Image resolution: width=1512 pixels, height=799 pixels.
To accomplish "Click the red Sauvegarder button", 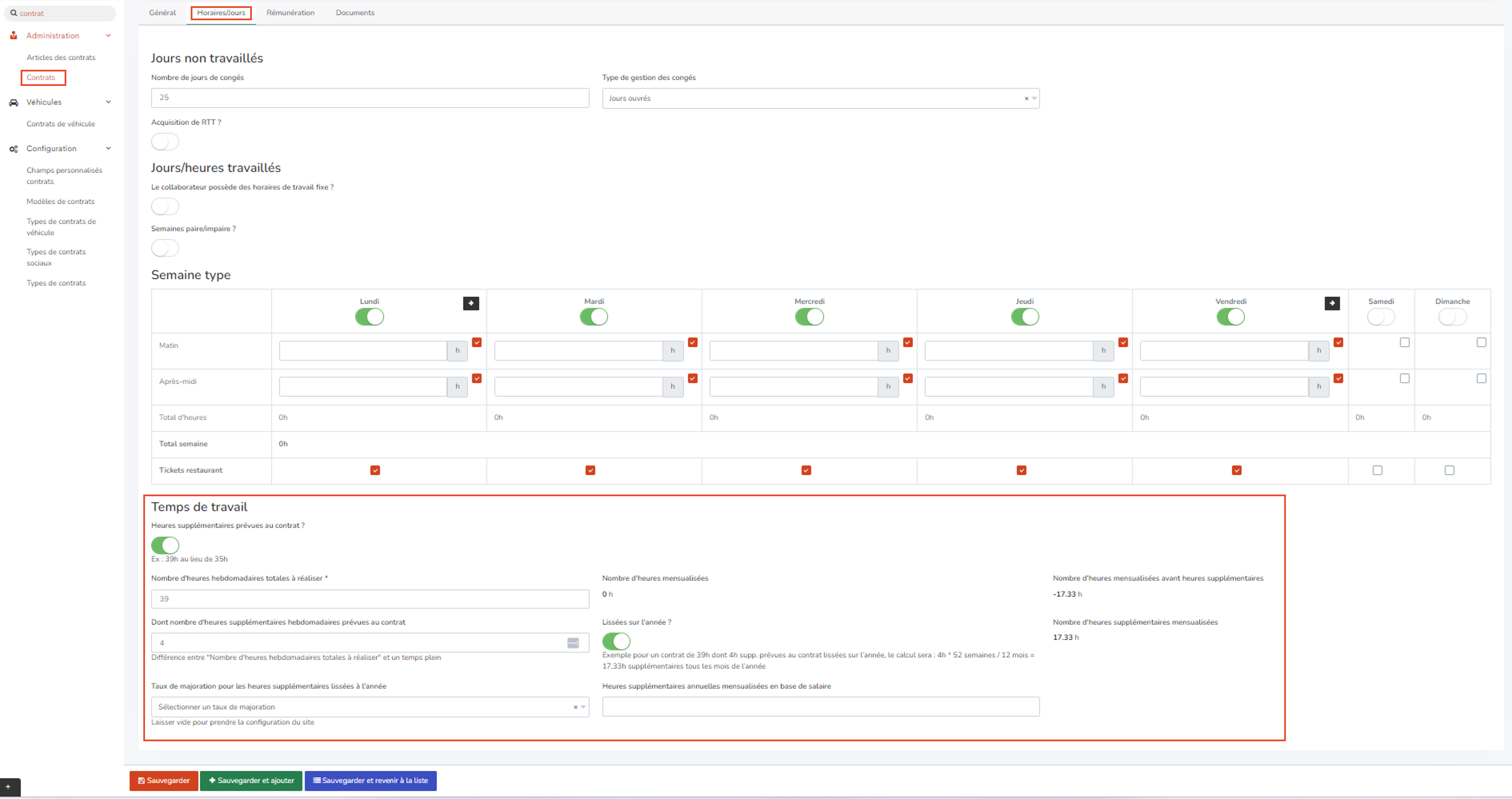I will 164,781.
